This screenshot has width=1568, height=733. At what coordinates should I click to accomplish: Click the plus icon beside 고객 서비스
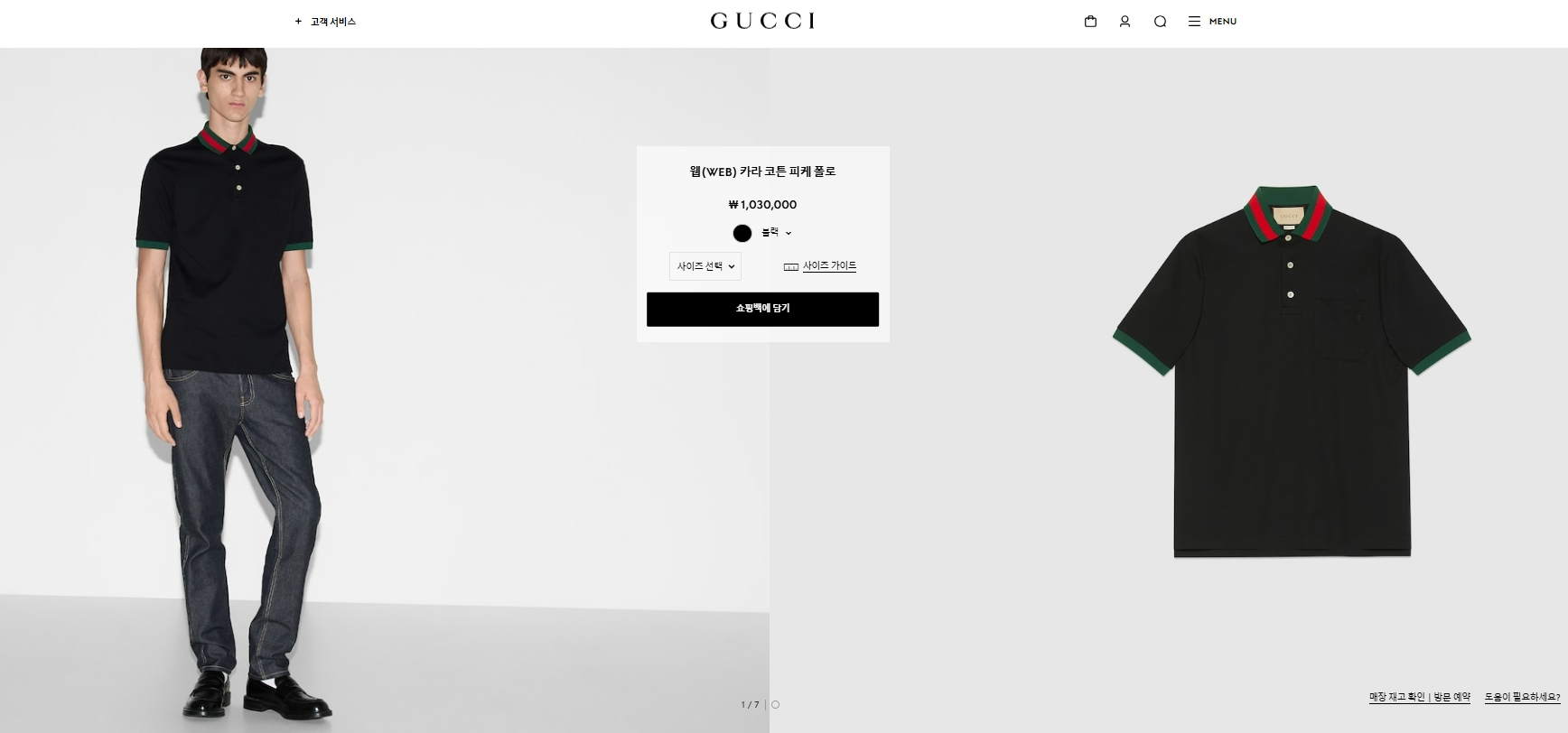[x=298, y=21]
